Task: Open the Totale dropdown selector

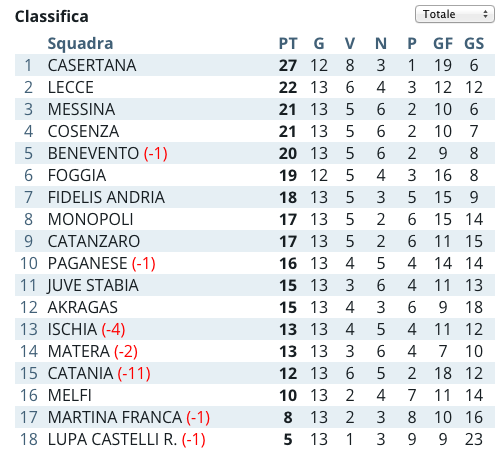Action: 455,14
